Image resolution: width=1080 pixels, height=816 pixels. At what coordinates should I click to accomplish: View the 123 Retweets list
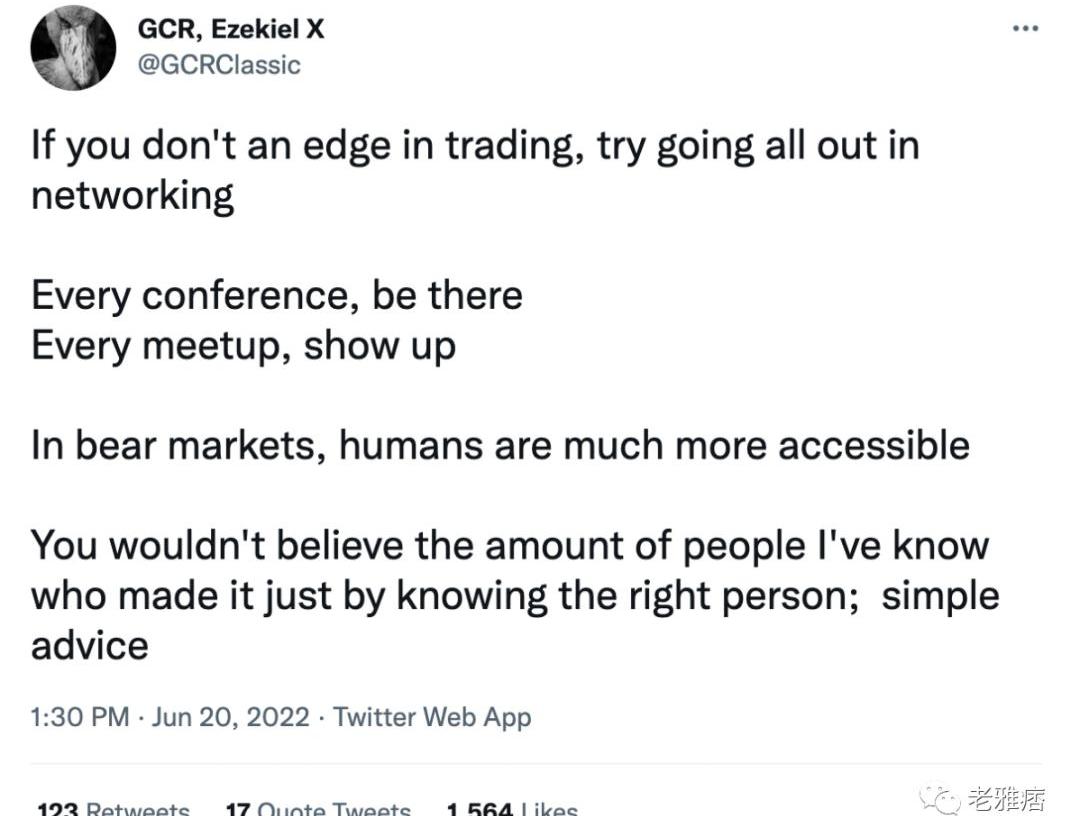coord(112,808)
